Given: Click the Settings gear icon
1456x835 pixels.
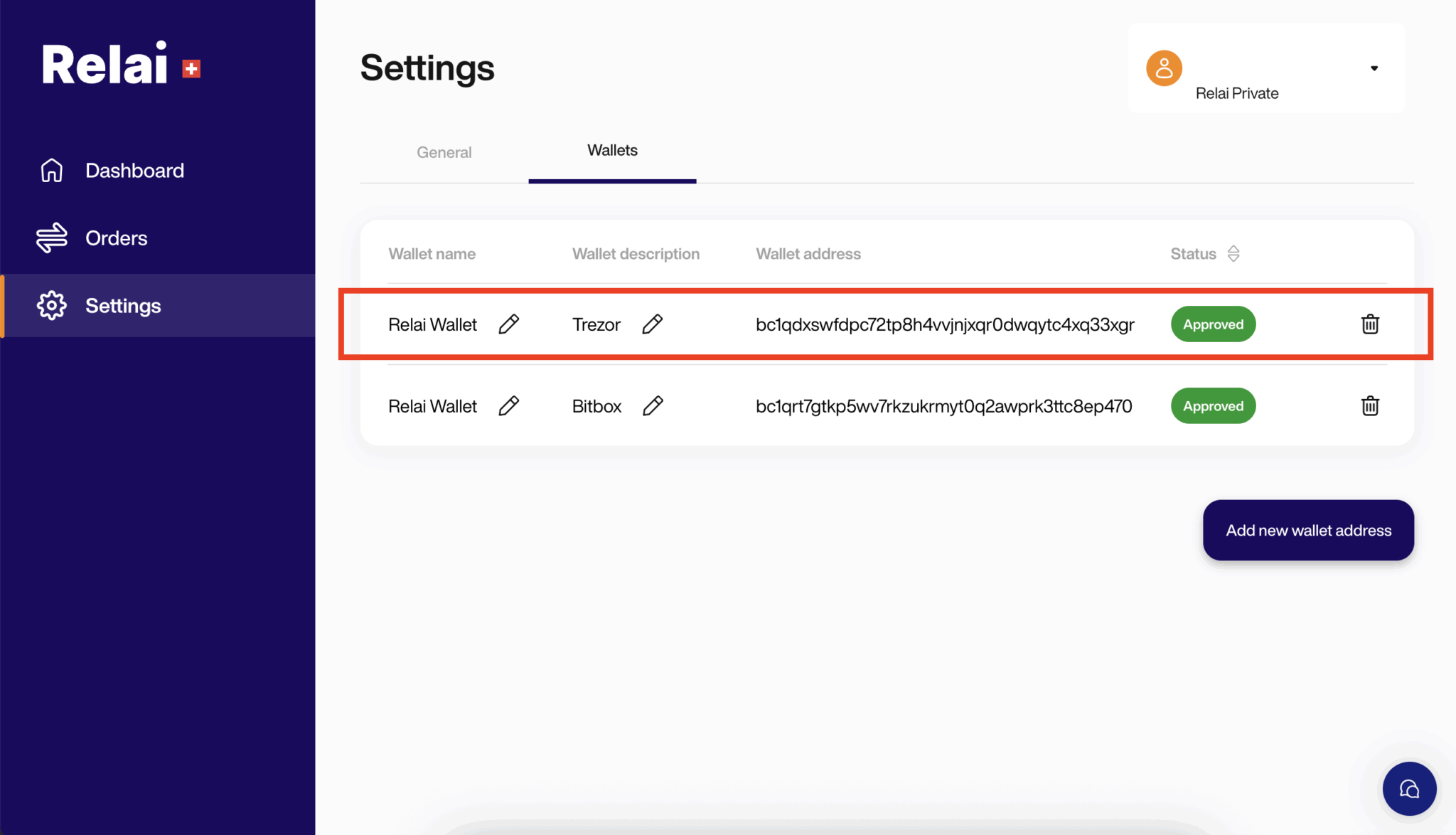Looking at the screenshot, I should pyautogui.click(x=50, y=305).
